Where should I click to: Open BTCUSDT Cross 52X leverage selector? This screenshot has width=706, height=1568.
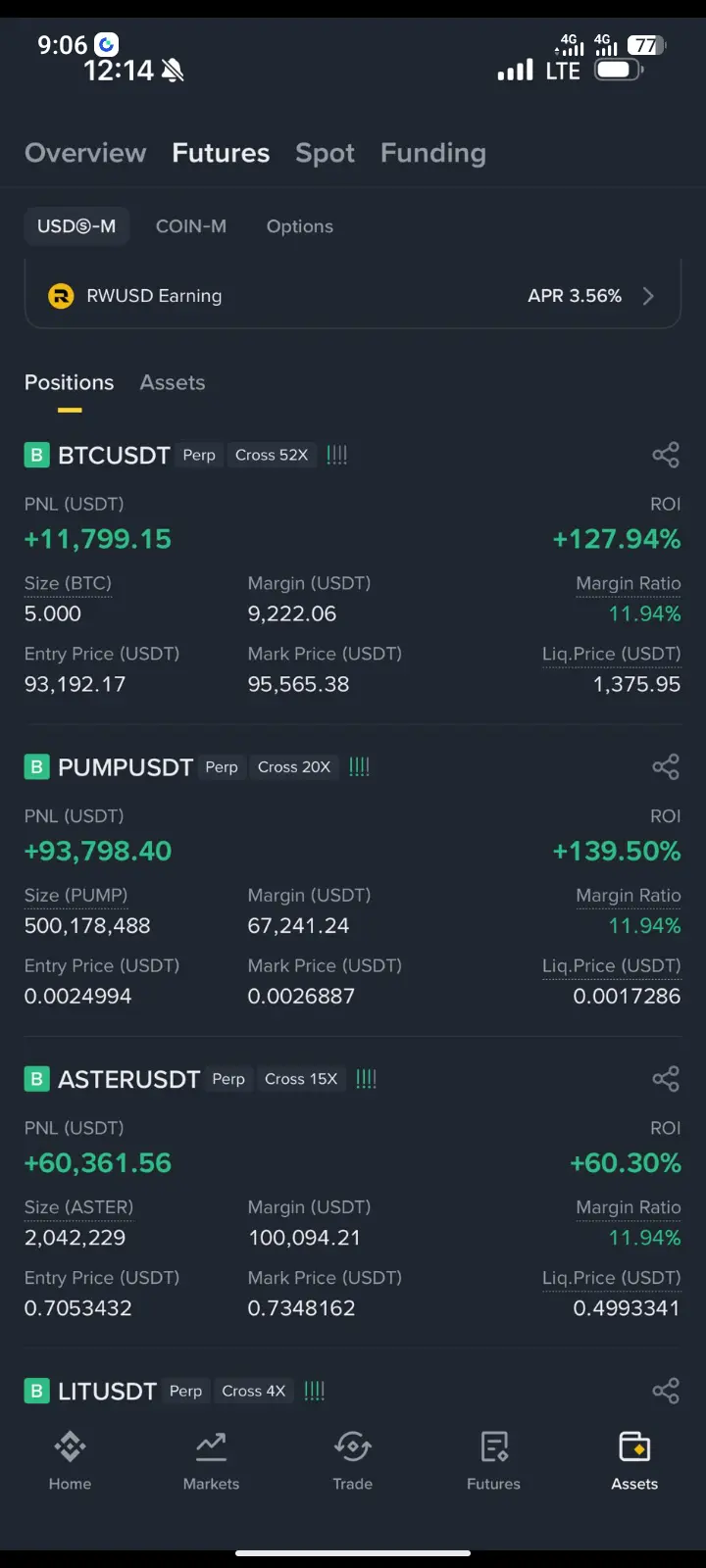point(272,455)
